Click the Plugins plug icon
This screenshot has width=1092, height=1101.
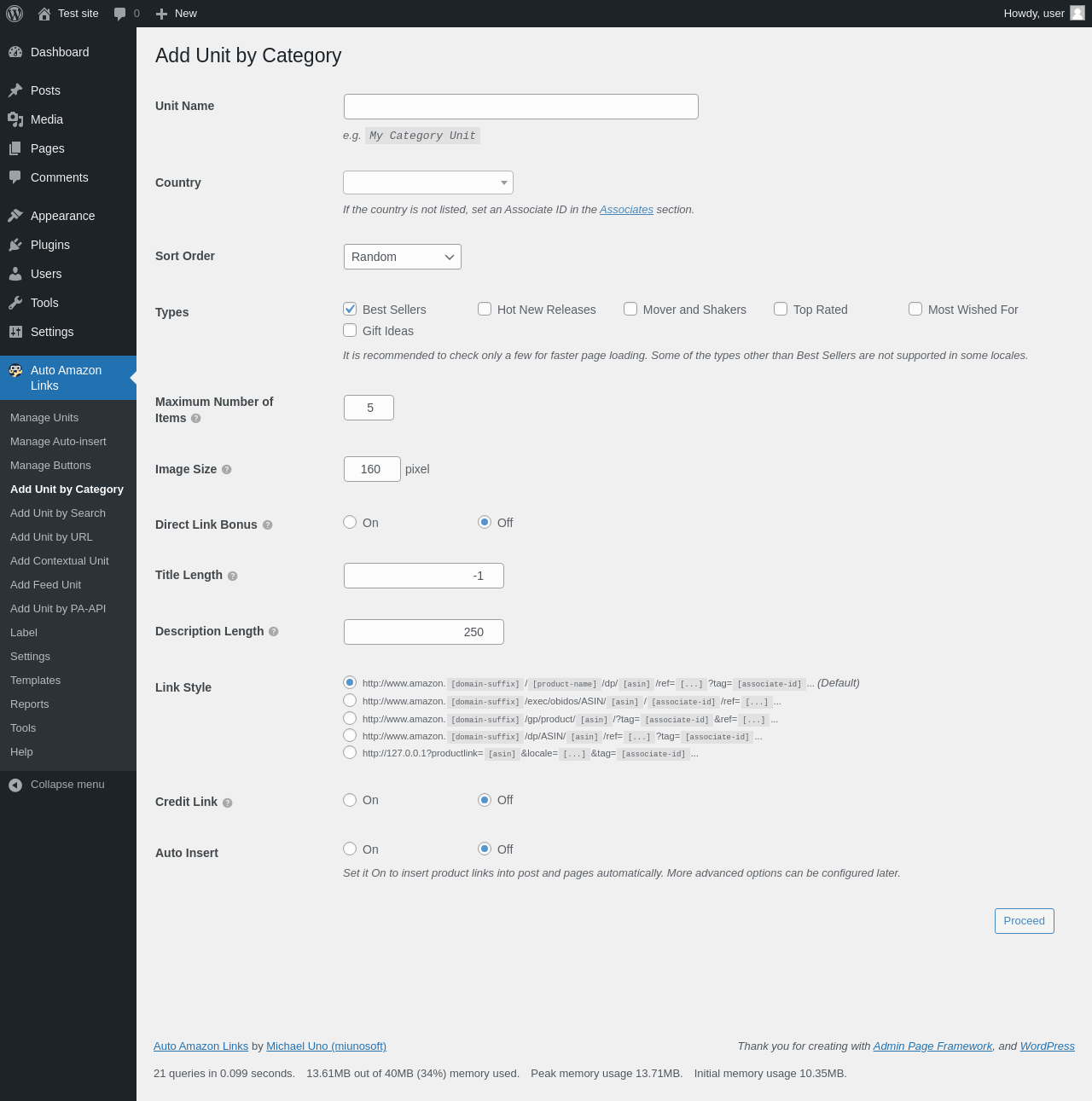tap(15, 245)
